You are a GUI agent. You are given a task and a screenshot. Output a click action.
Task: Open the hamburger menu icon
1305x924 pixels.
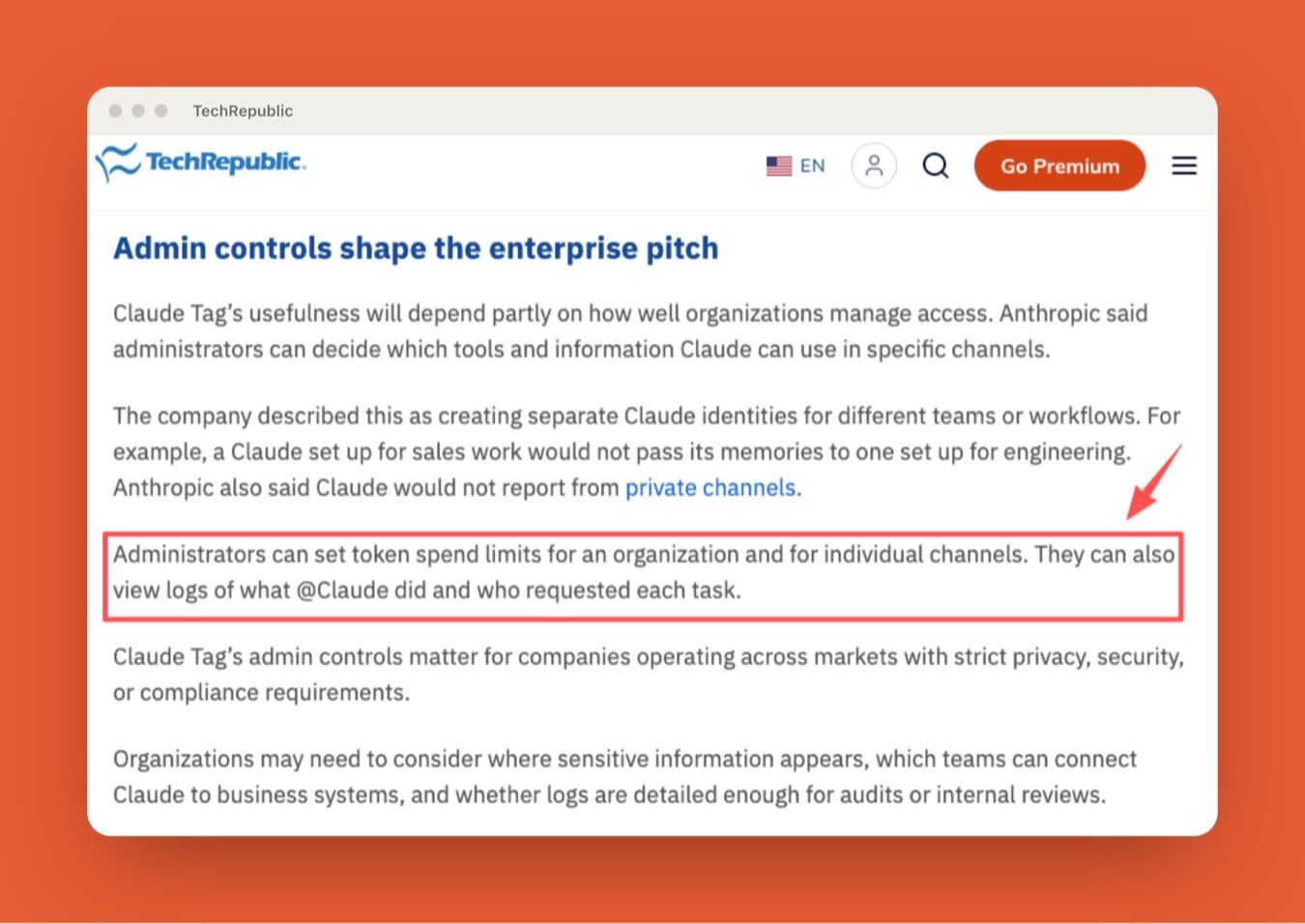pos(1184,166)
